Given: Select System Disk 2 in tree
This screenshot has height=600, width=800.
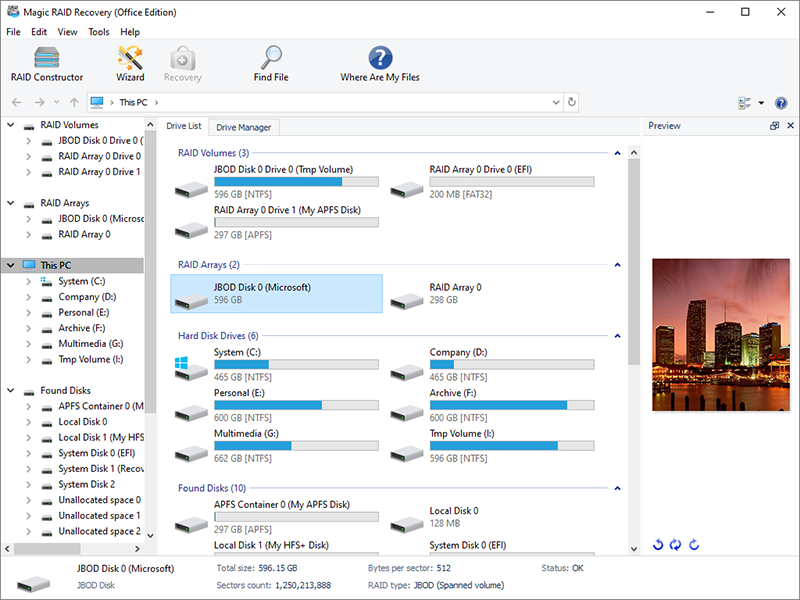Looking at the screenshot, I should pyautogui.click(x=86, y=484).
